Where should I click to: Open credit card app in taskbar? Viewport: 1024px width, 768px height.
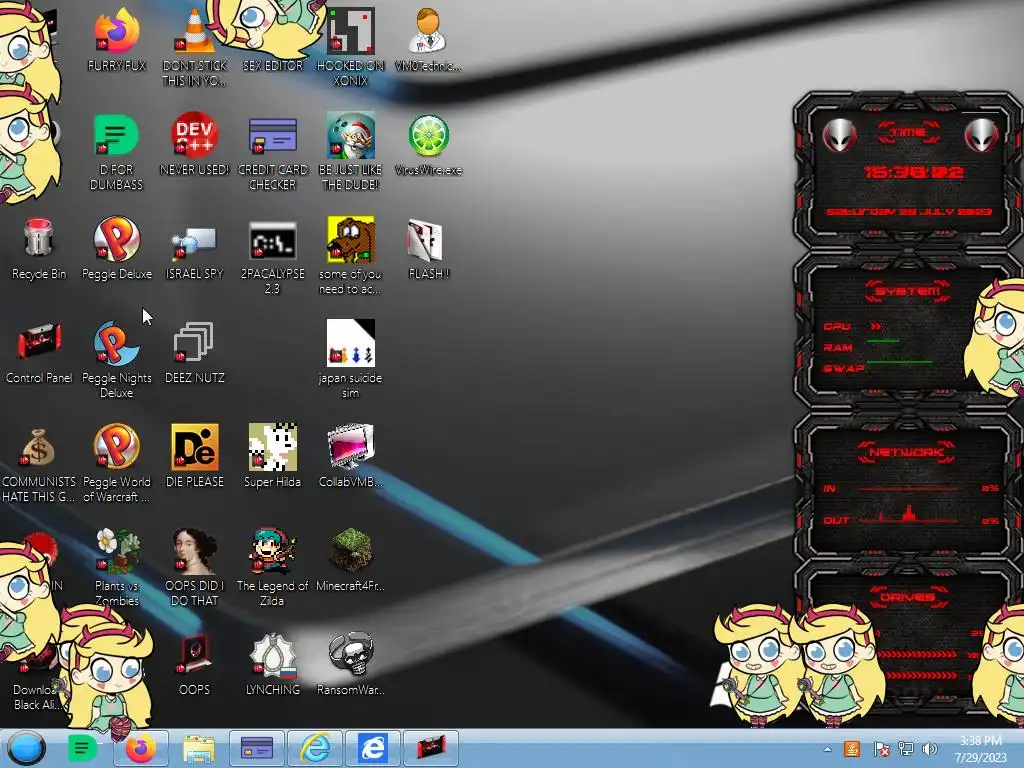[x=257, y=748]
